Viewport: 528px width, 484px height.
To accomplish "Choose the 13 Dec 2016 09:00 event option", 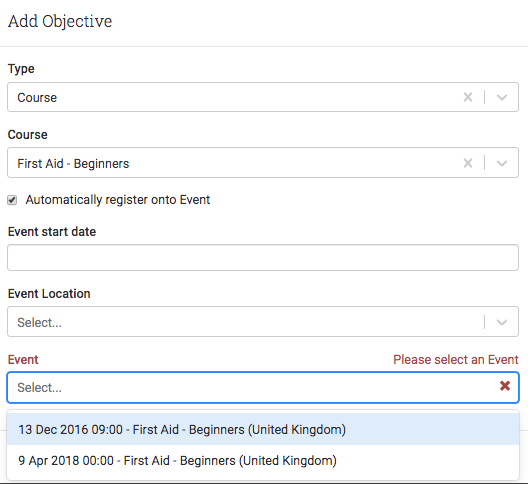I will click(x=263, y=429).
